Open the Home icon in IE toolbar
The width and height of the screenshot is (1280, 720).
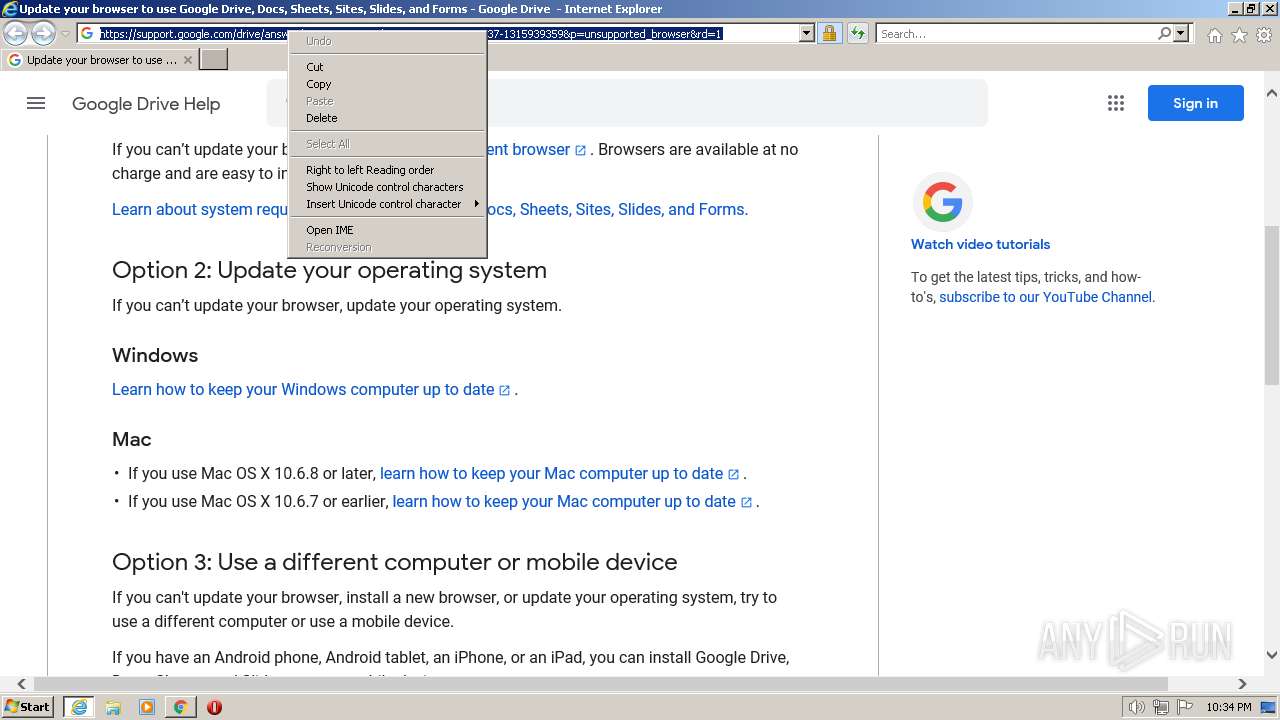pyautogui.click(x=1214, y=35)
